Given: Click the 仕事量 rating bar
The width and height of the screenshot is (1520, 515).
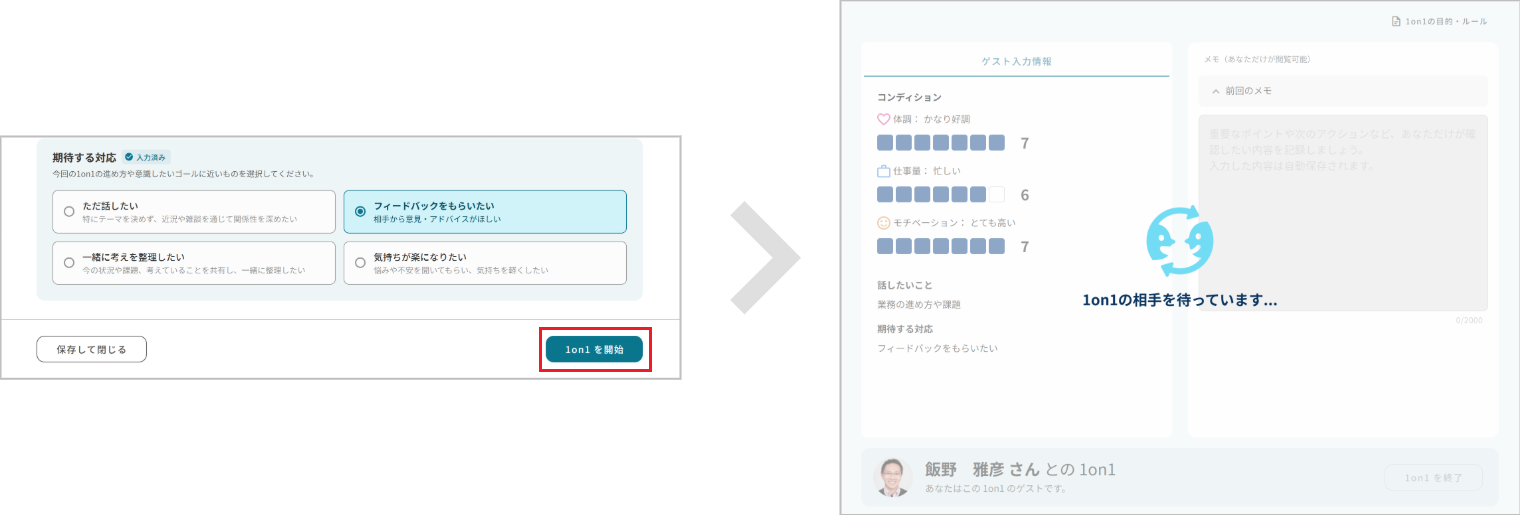Looking at the screenshot, I should click(x=940, y=194).
